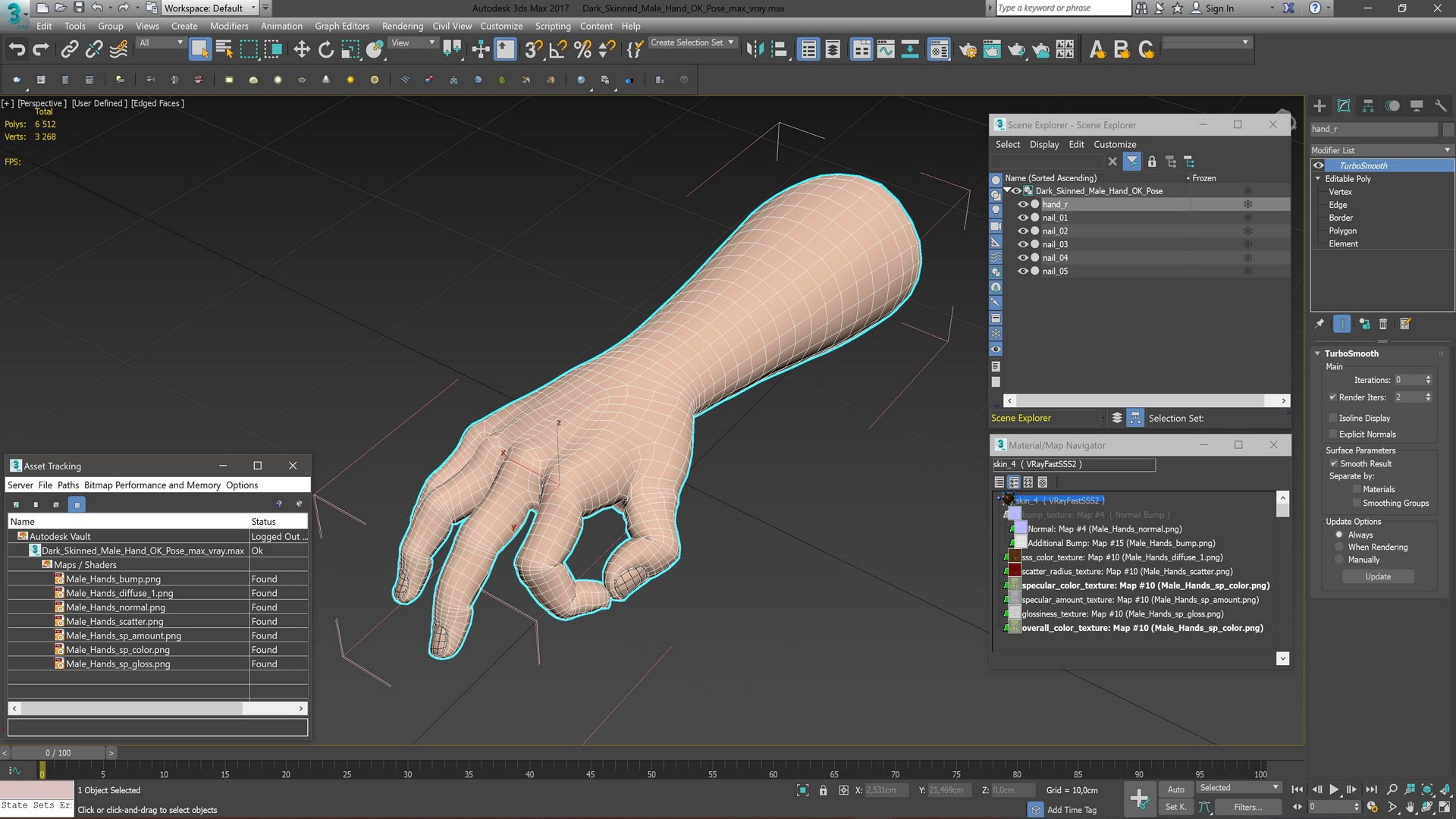This screenshot has height=819, width=1456.
Task: Toggle the Percent Snap icon
Action: point(582,50)
